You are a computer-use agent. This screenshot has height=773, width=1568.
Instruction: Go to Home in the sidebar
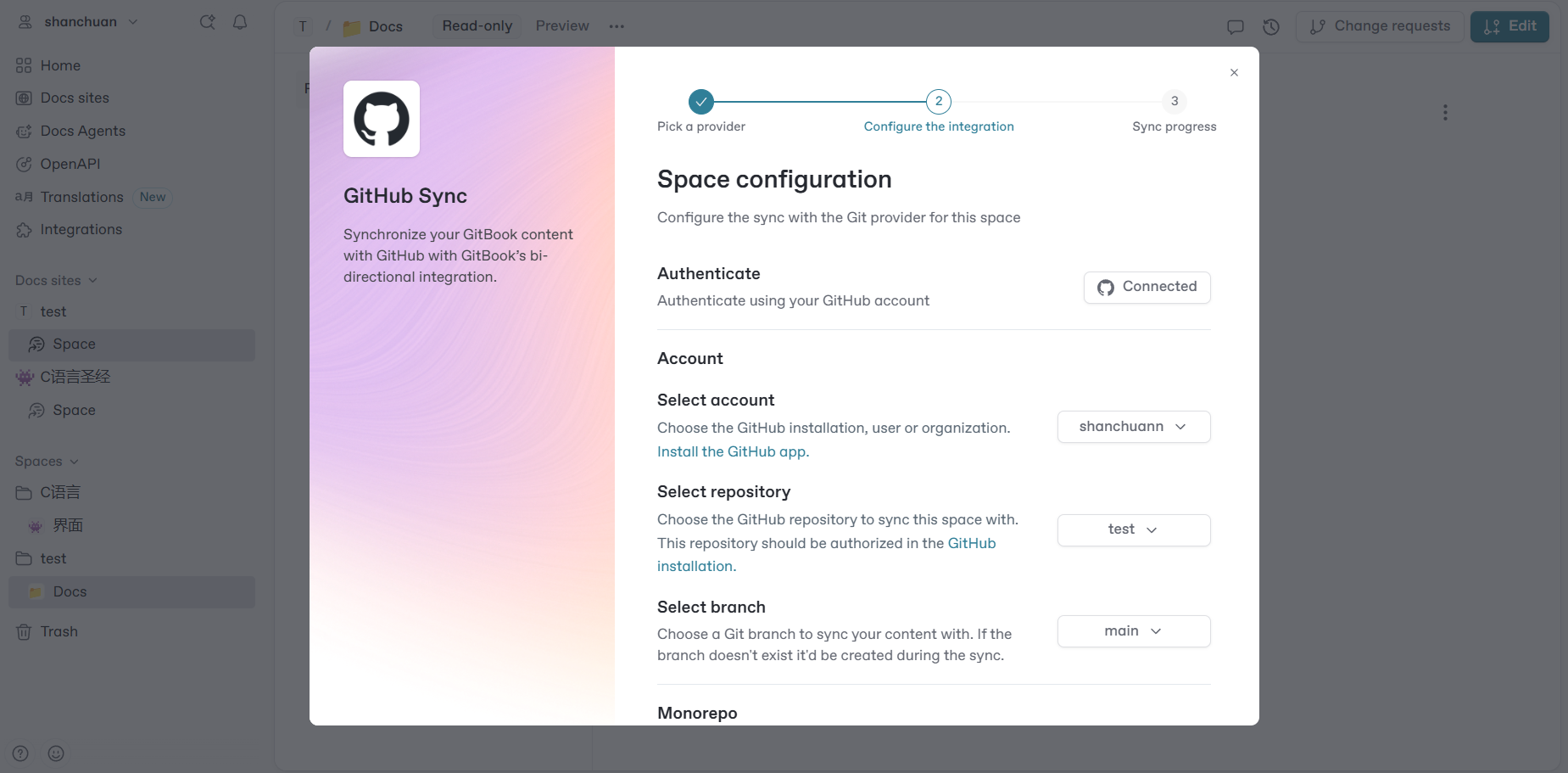click(131, 65)
